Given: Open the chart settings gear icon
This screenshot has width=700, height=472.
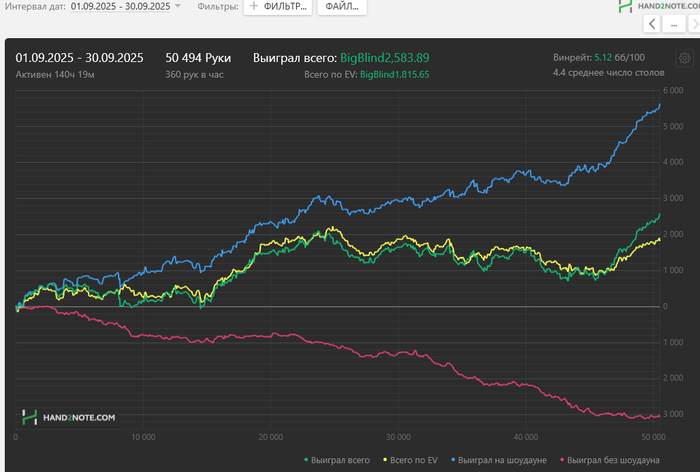Looking at the screenshot, I should click(684, 58).
